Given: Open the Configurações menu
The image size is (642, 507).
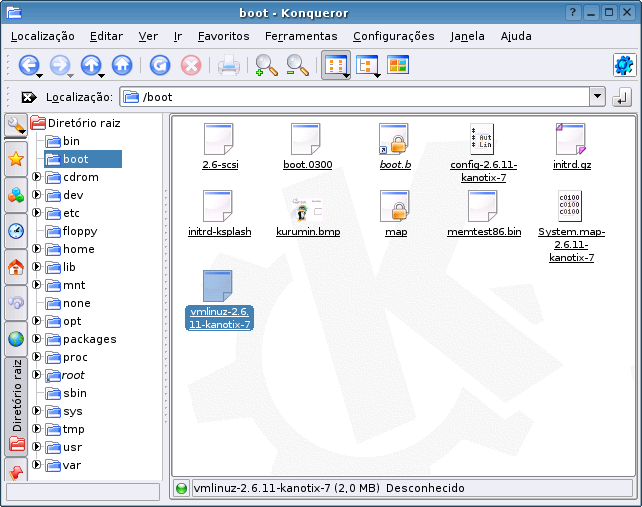Looking at the screenshot, I should (393, 36).
